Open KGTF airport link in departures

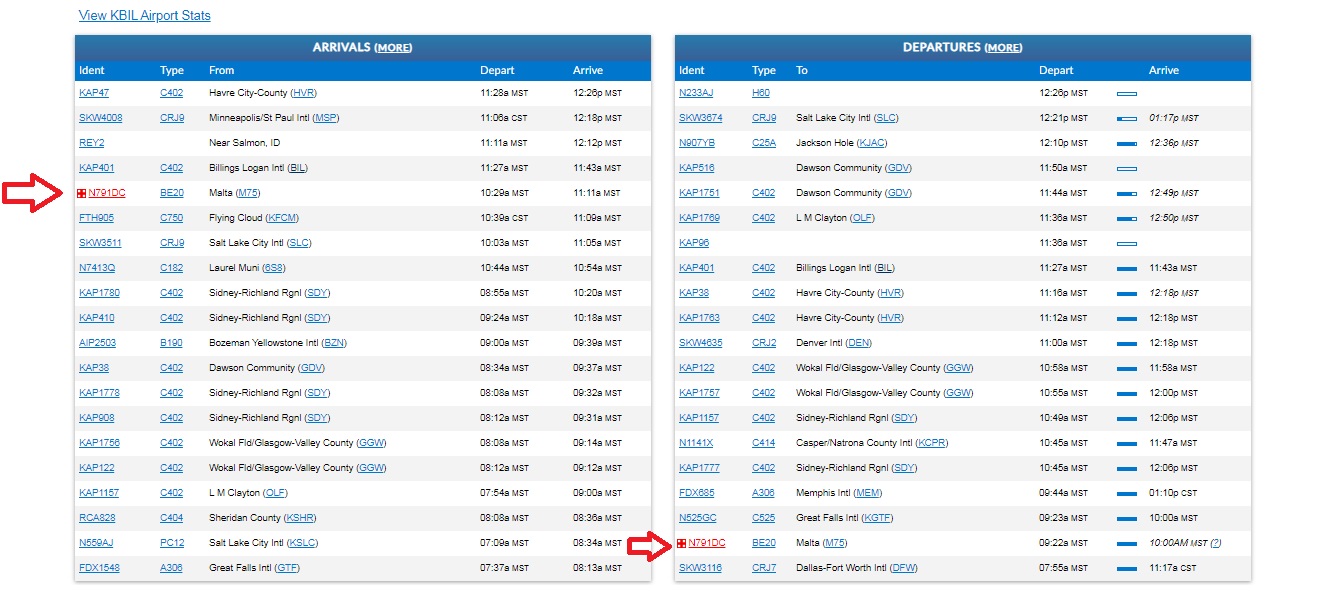877,518
